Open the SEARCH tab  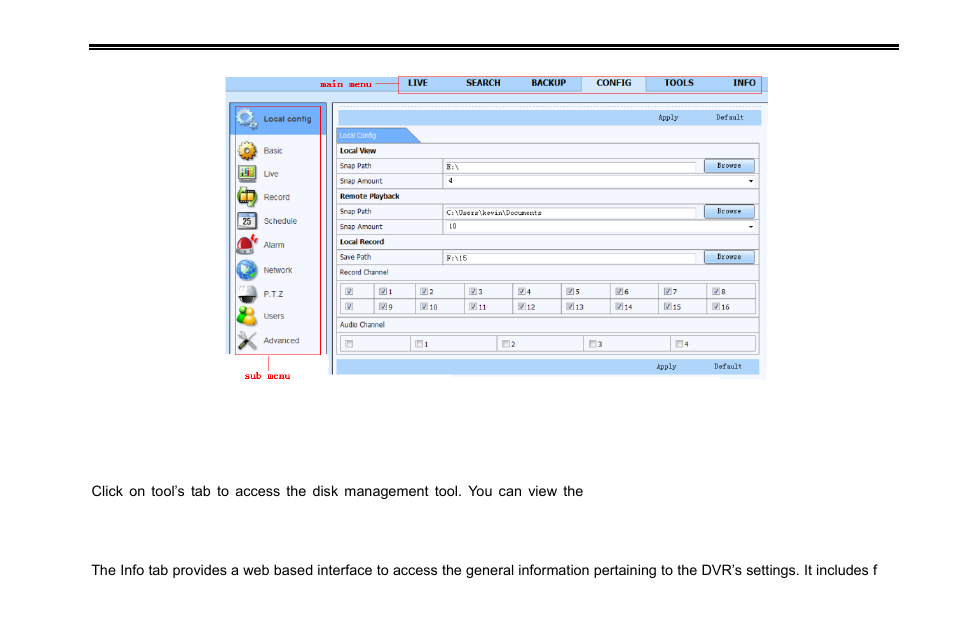483,83
